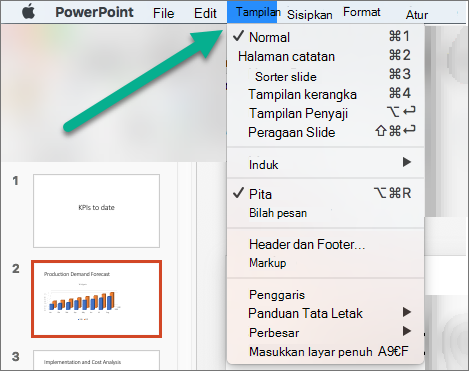Open Tampilan Penyaji view
The height and width of the screenshot is (371, 469).
click(x=325, y=113)
